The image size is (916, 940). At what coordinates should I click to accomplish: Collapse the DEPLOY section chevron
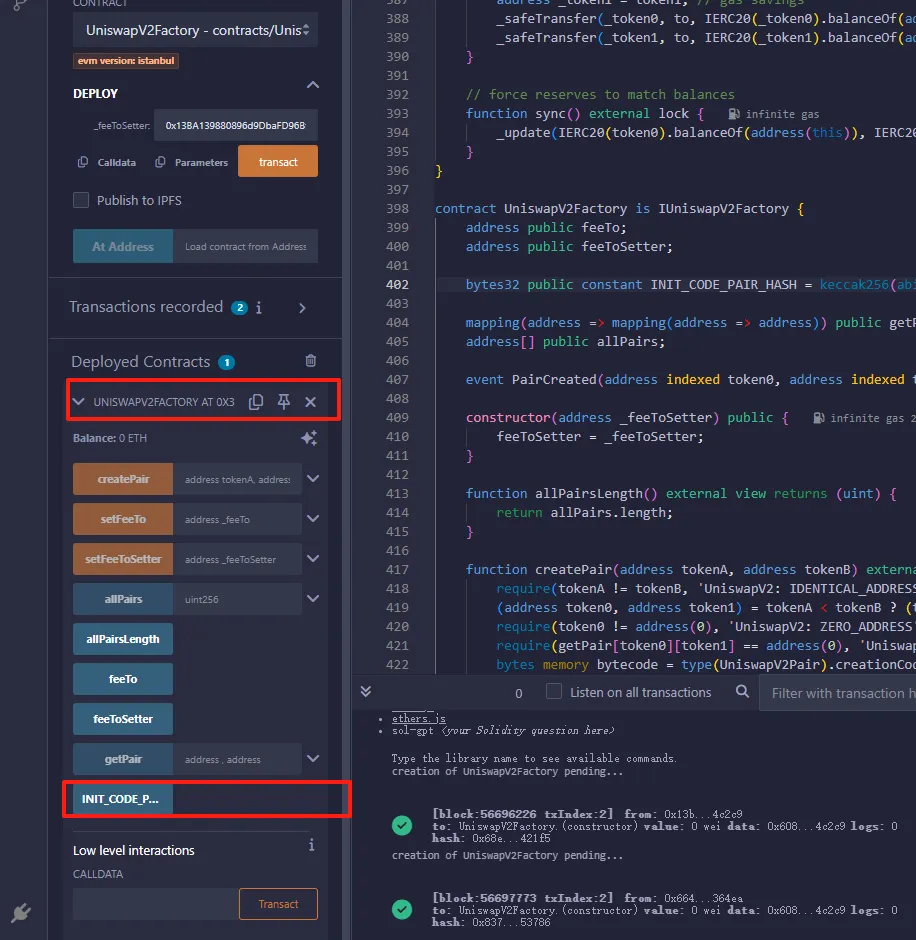[312, 86]
